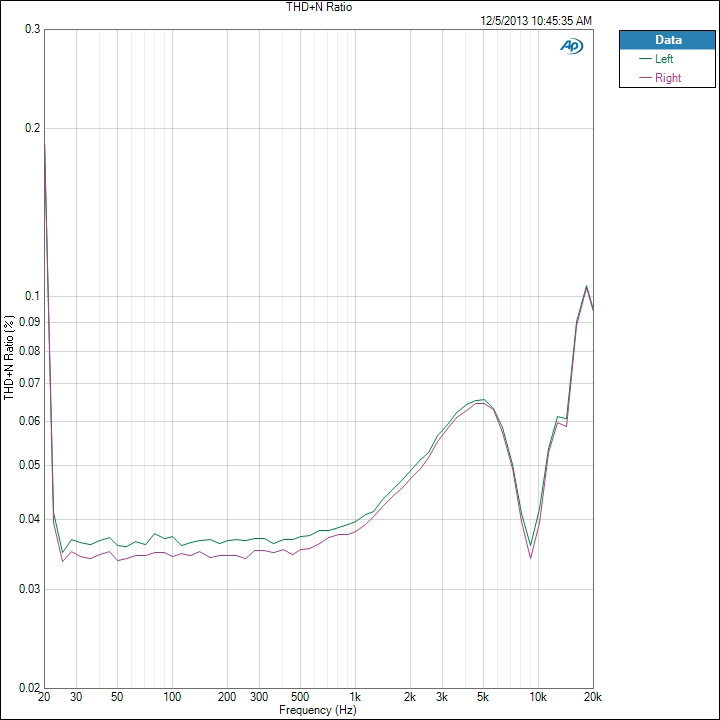Select the Right entry in the legend

coord(667,78)
